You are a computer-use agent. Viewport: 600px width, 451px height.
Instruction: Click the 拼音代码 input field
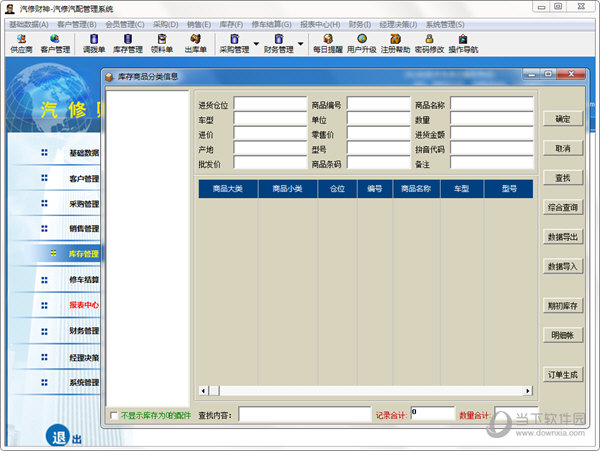click(x=492, y=148)
